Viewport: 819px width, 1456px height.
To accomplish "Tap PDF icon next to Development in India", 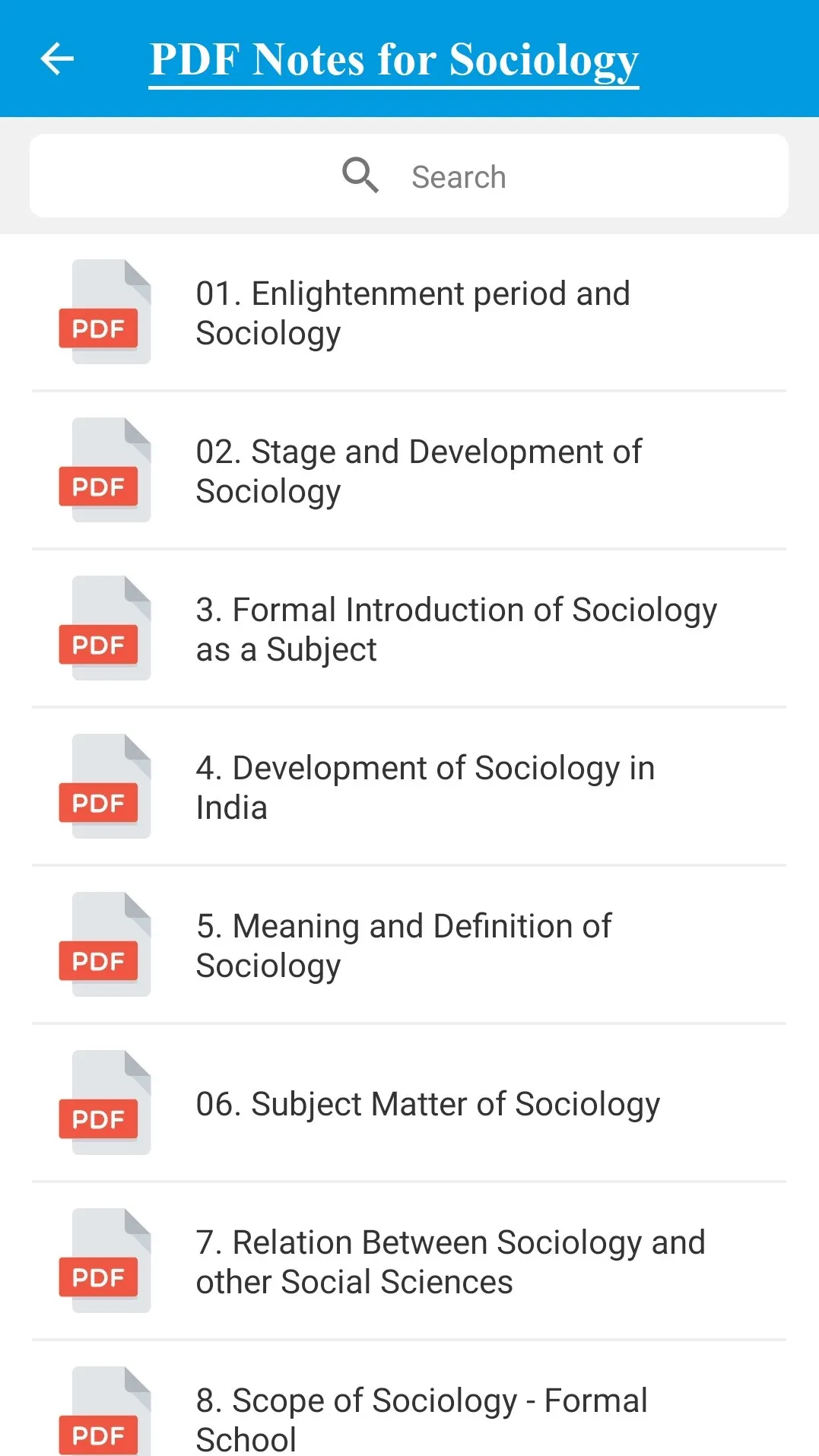I will (105, 786).
